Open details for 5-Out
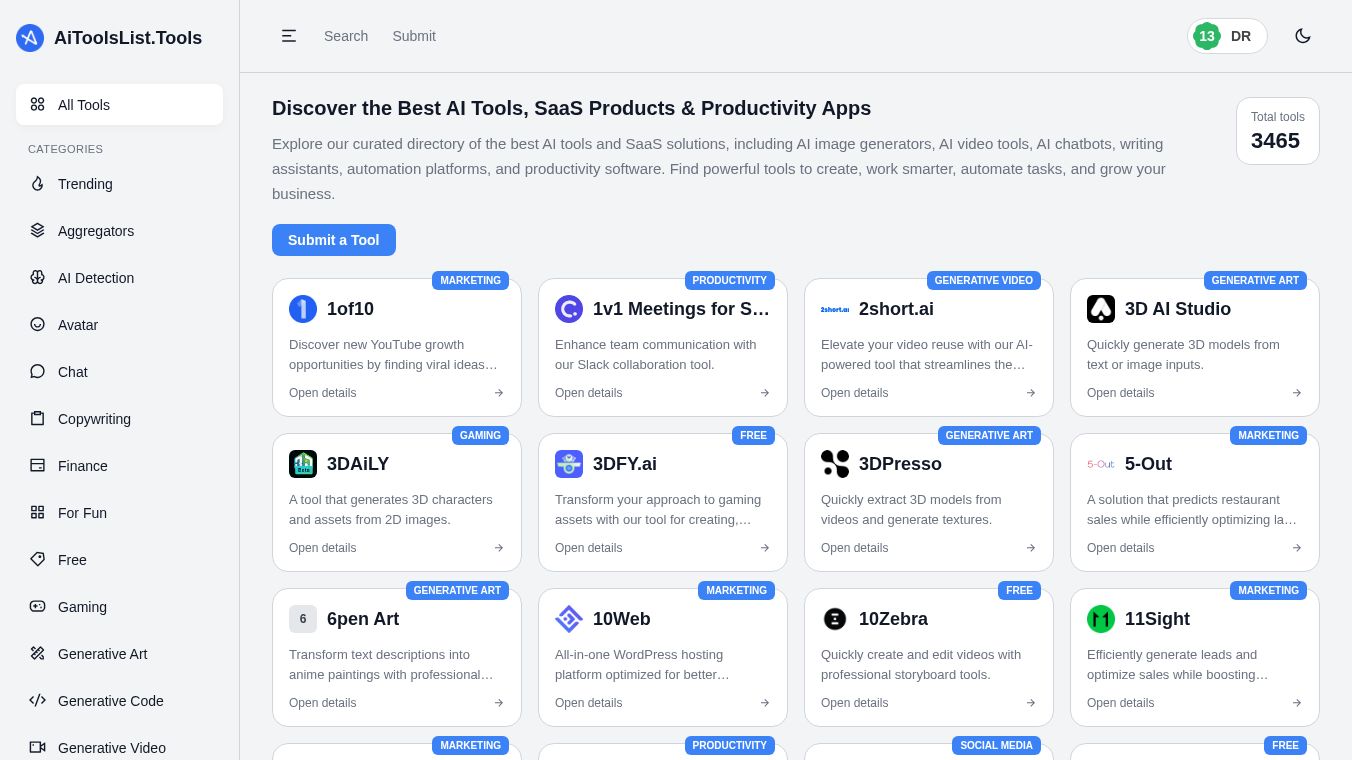 1195,548
